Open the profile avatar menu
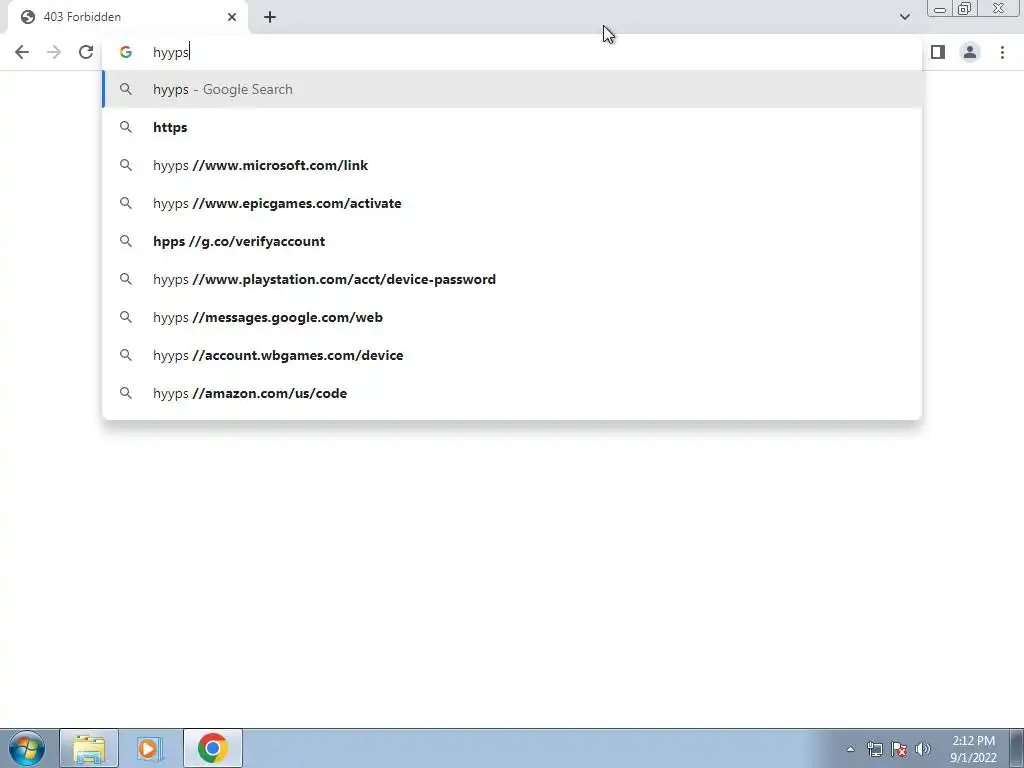The image size is (1024, 768). pyautogui.click(x=970, y=52)
